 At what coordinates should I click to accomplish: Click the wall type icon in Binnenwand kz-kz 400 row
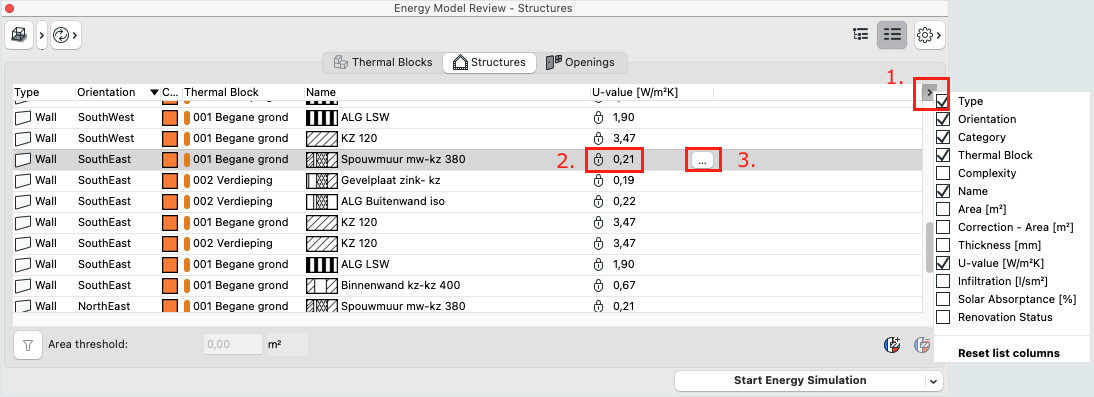tap(23, 285)
